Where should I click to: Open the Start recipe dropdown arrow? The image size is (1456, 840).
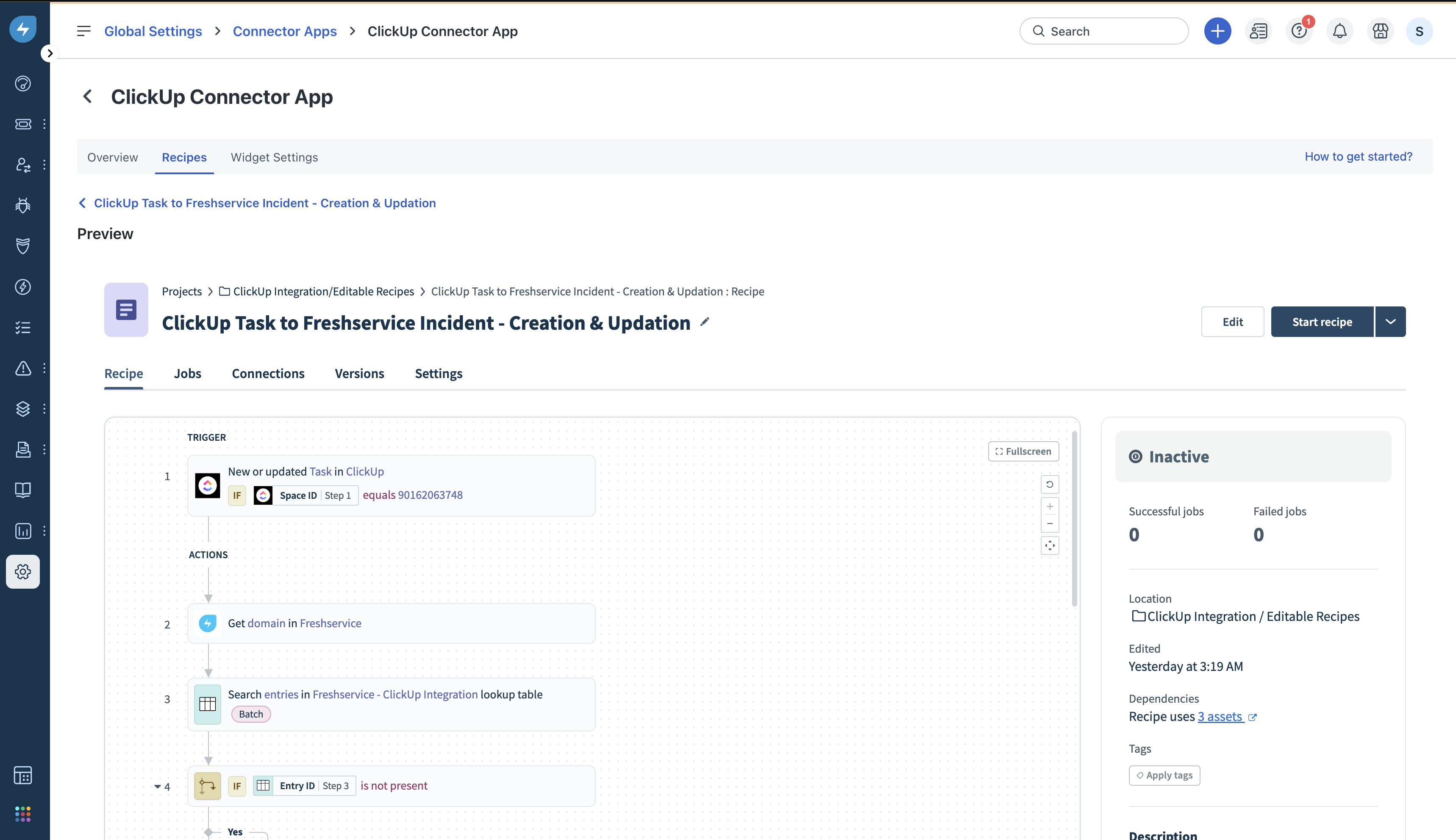1390,322
